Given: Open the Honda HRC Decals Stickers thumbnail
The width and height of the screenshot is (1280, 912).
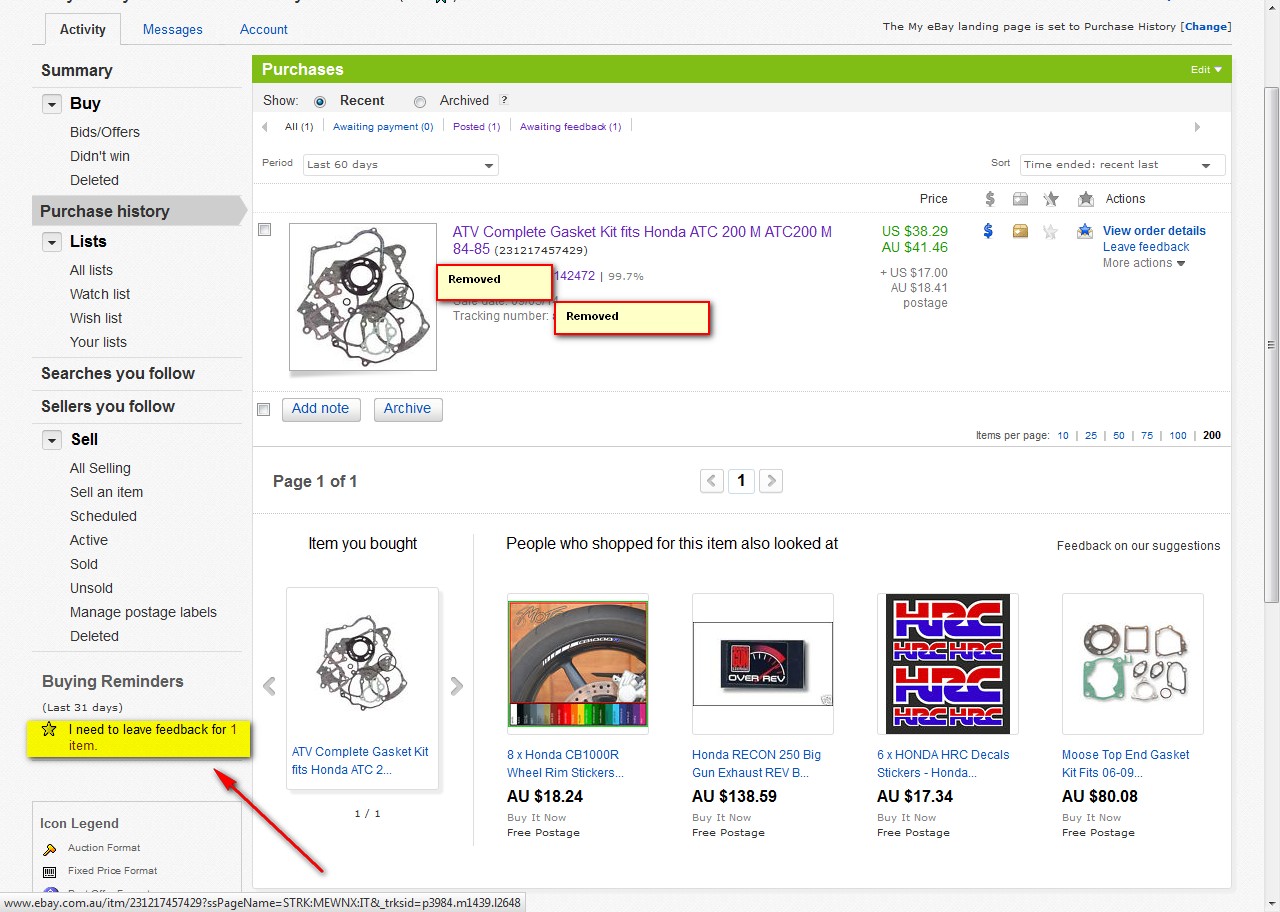Looking at the screenshot, I should tap(947, 664).
